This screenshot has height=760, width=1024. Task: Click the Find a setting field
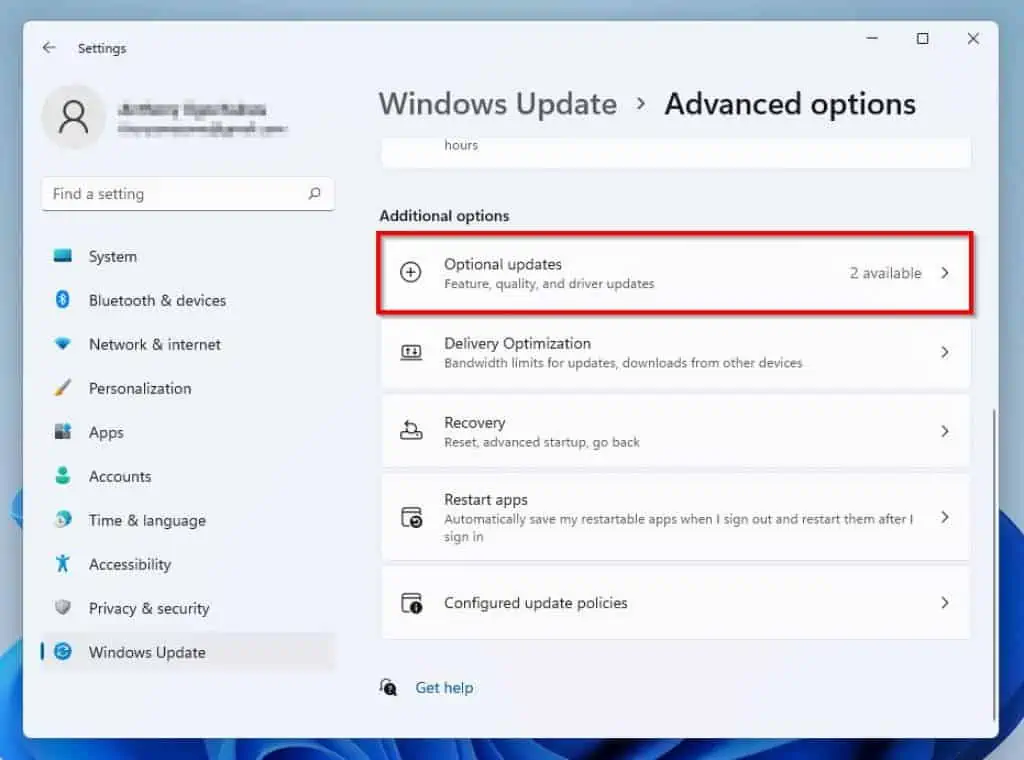pos(188,194)
